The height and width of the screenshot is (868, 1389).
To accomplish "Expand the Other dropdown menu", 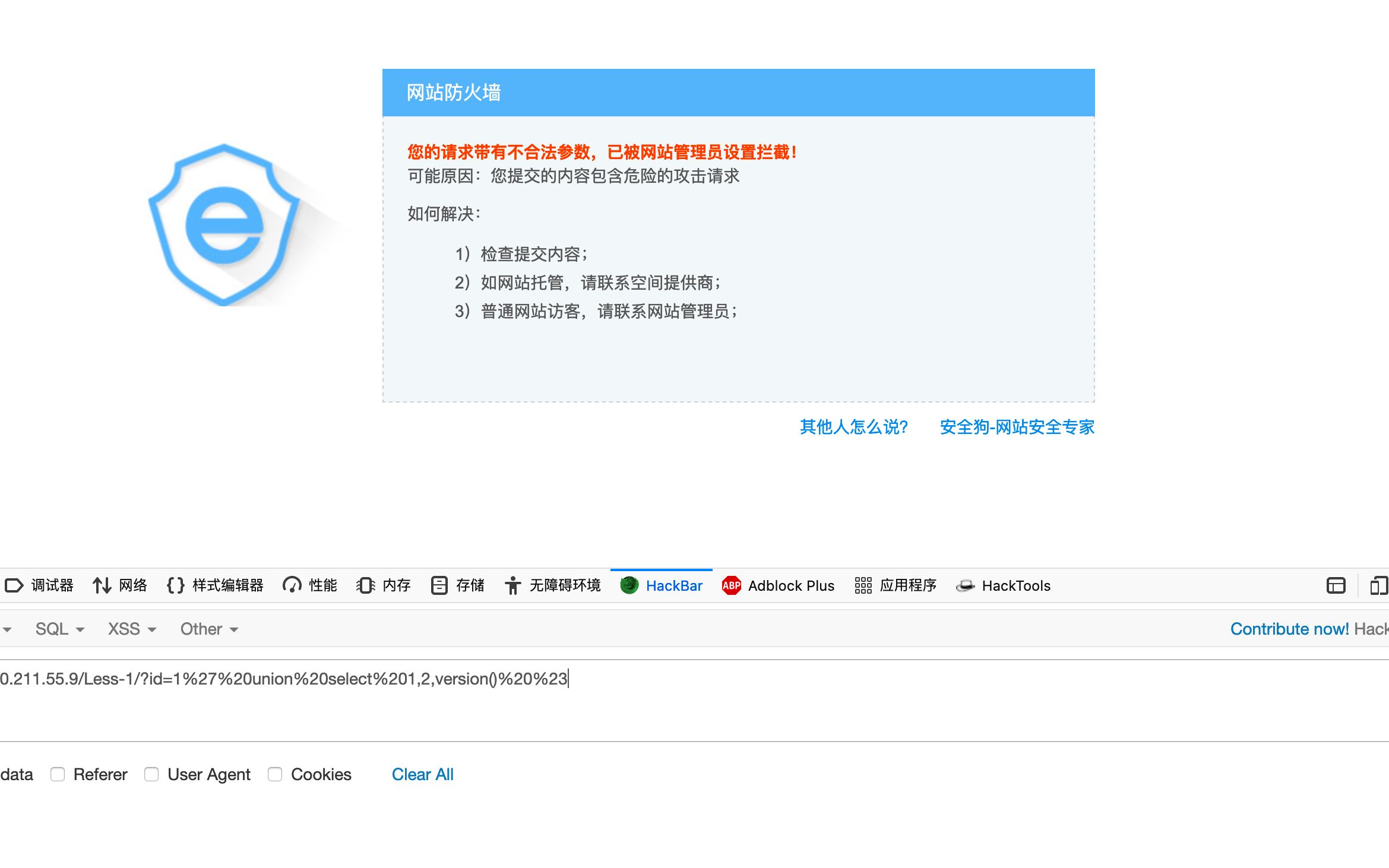I will pos(209,629).
